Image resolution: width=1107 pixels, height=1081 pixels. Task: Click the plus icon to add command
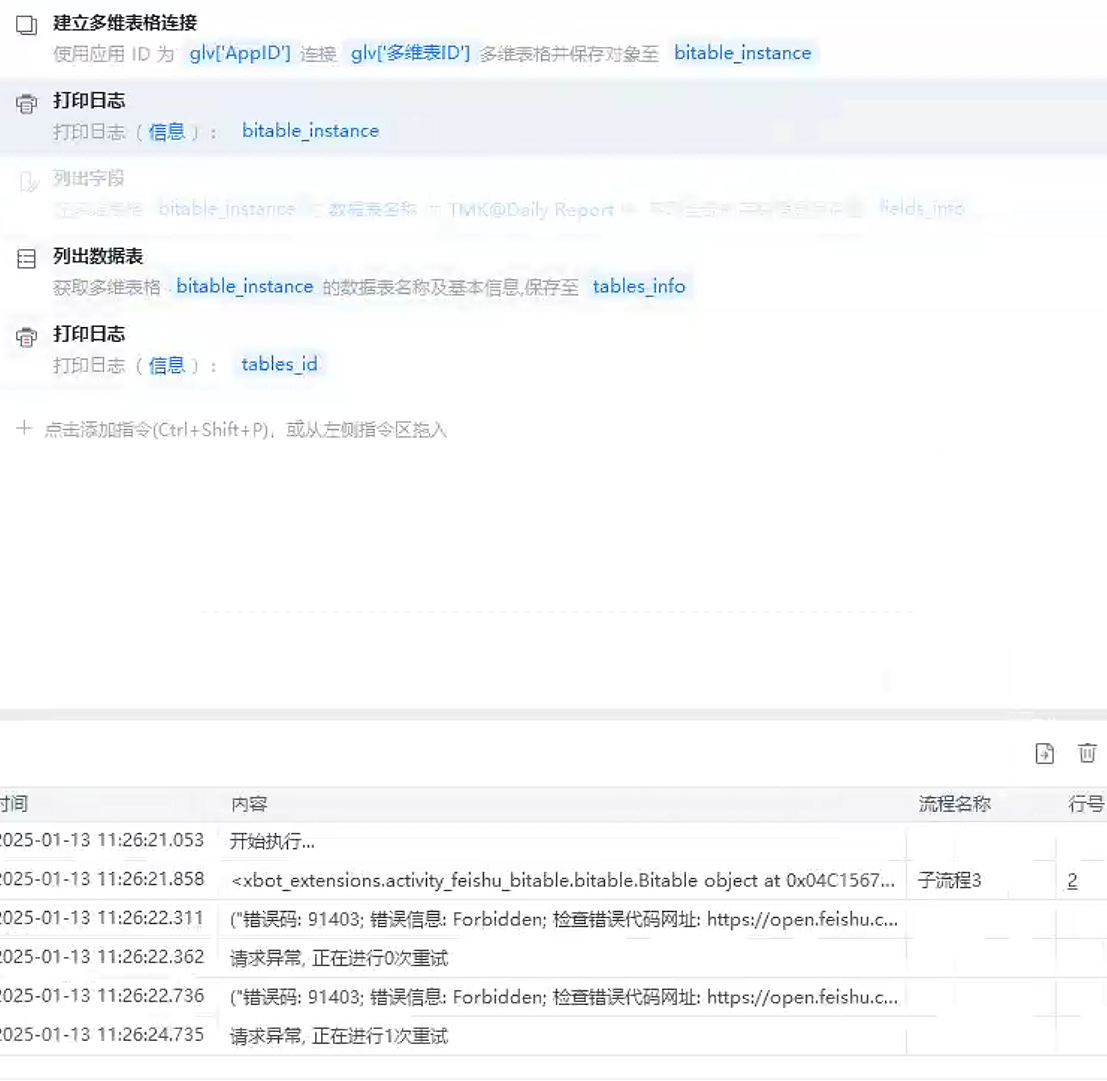tap(24, 429)
